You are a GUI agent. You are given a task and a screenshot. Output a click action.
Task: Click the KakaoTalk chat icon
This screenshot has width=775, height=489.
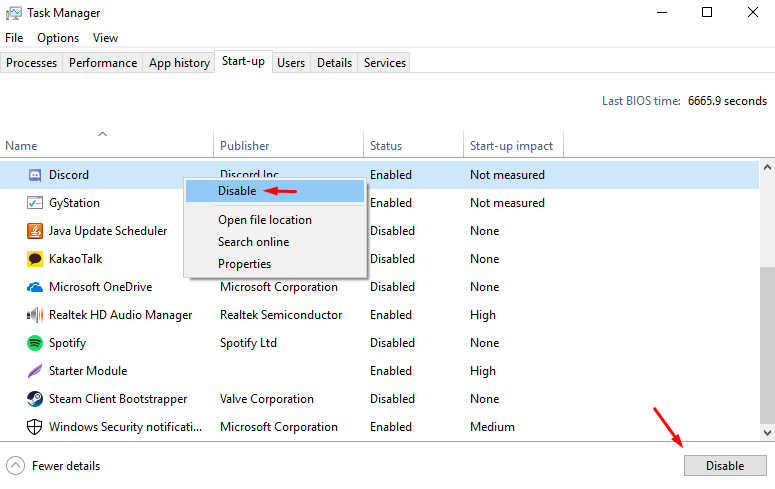click(x=35, y=259)
